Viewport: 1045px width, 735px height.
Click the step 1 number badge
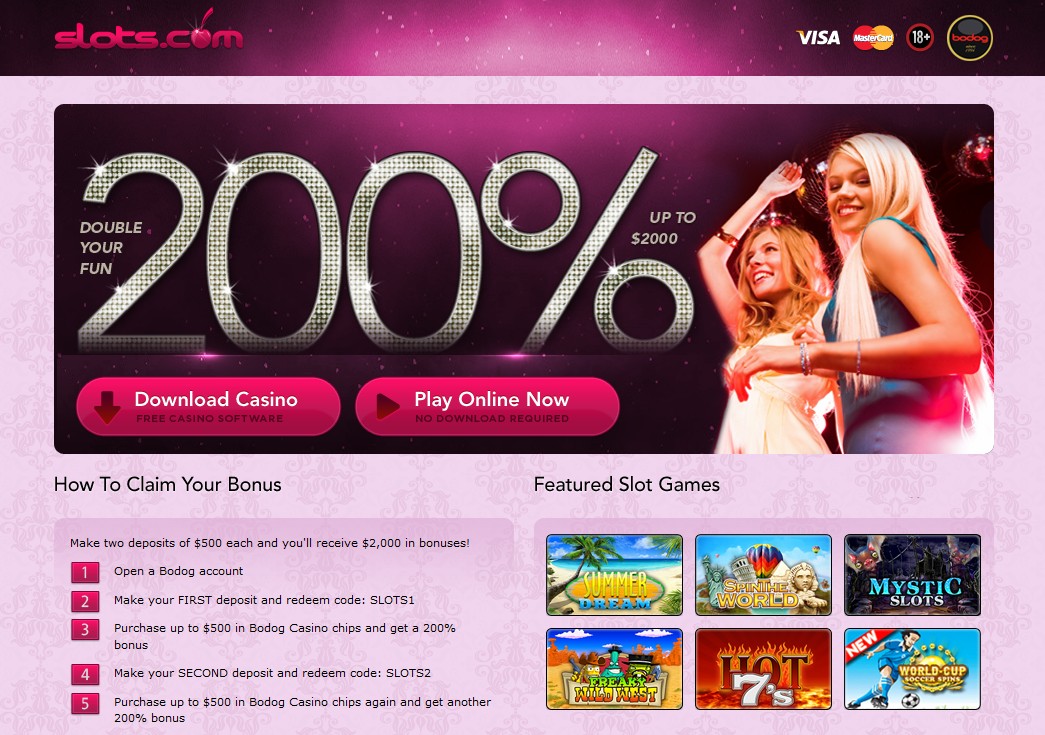click(85, 572)
